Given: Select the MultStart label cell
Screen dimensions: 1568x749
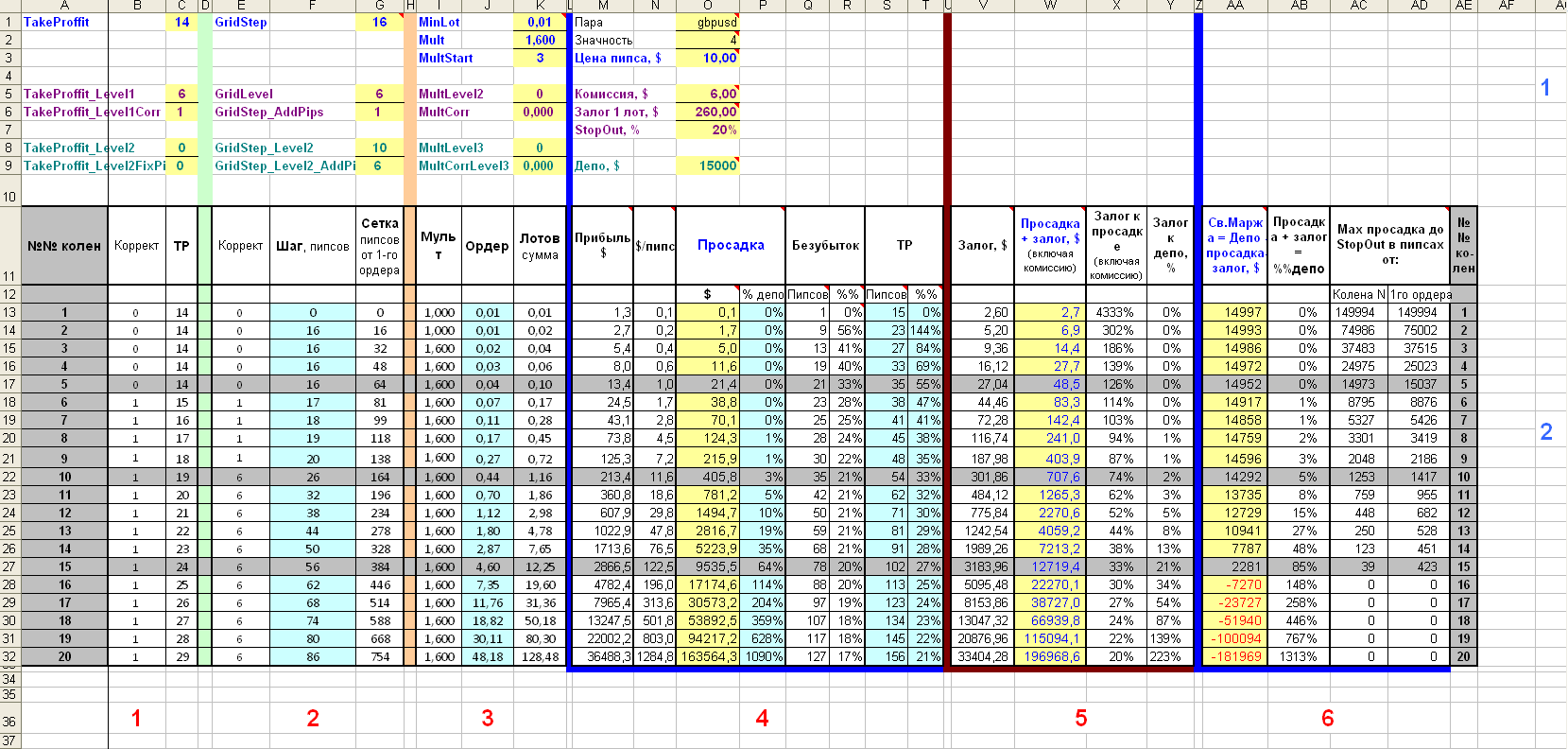Looking at the screenshot, I should pyautogui.click(x=446, y=58).
